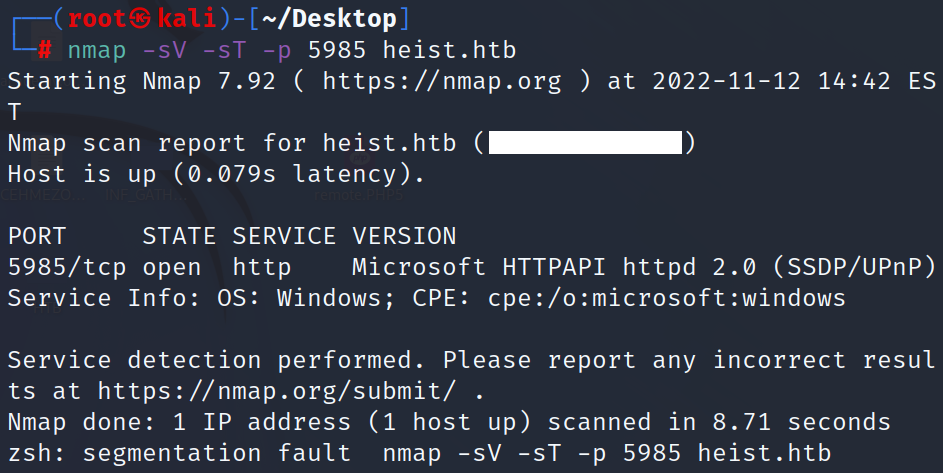Click the red # prompt symbol

tap(44, 49)
